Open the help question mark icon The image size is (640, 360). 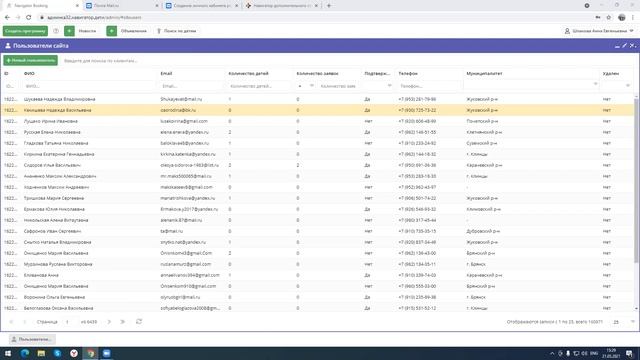[56, 31]
